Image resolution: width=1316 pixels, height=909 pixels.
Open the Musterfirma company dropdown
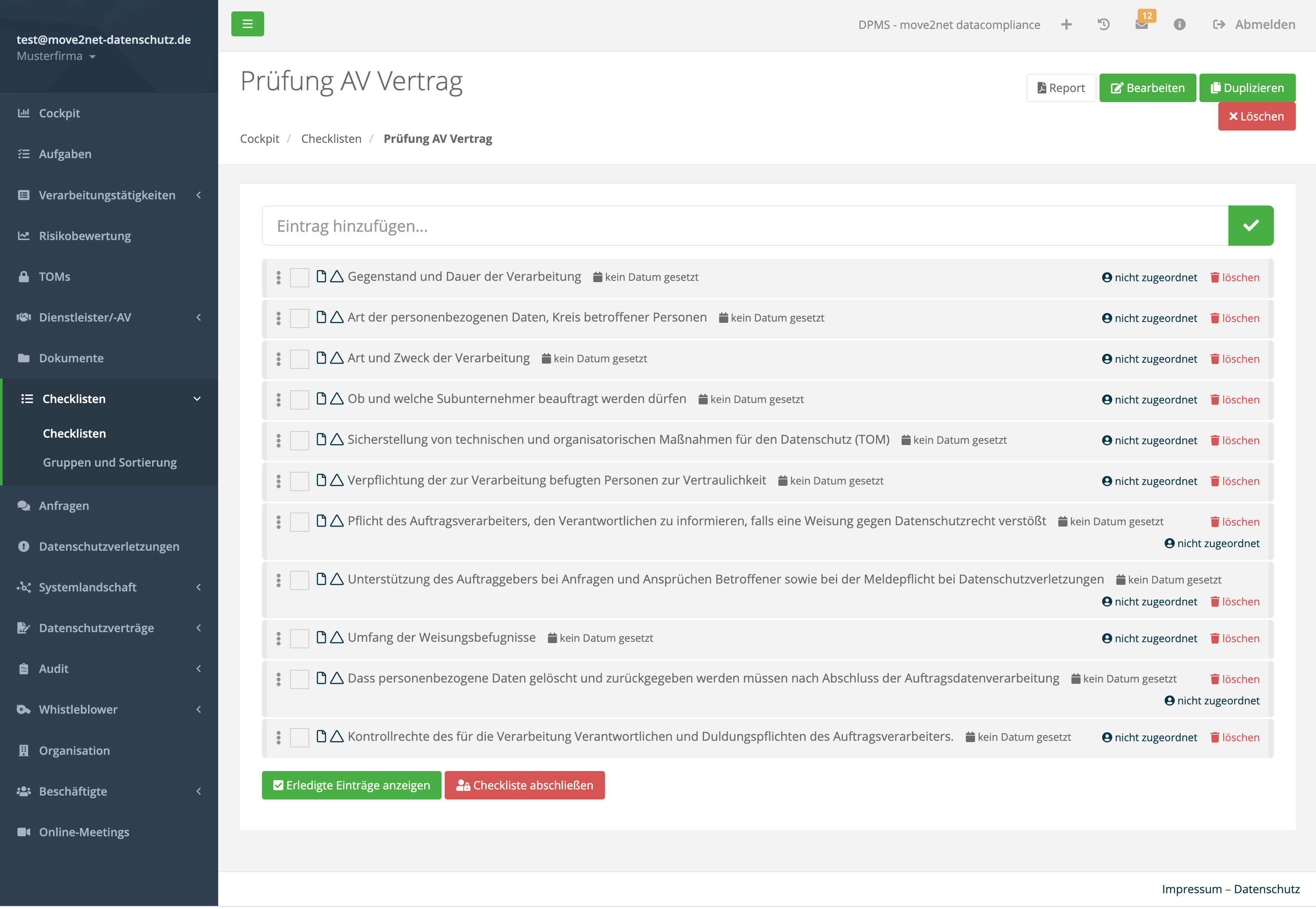point(56,56)
